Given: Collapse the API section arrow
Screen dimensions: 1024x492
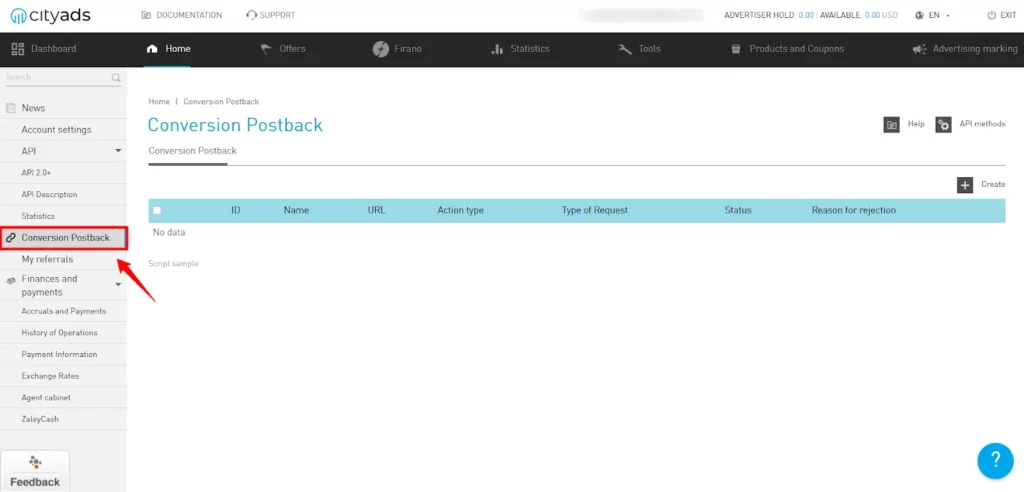Looking at the screenshot, I should [118, 151].
